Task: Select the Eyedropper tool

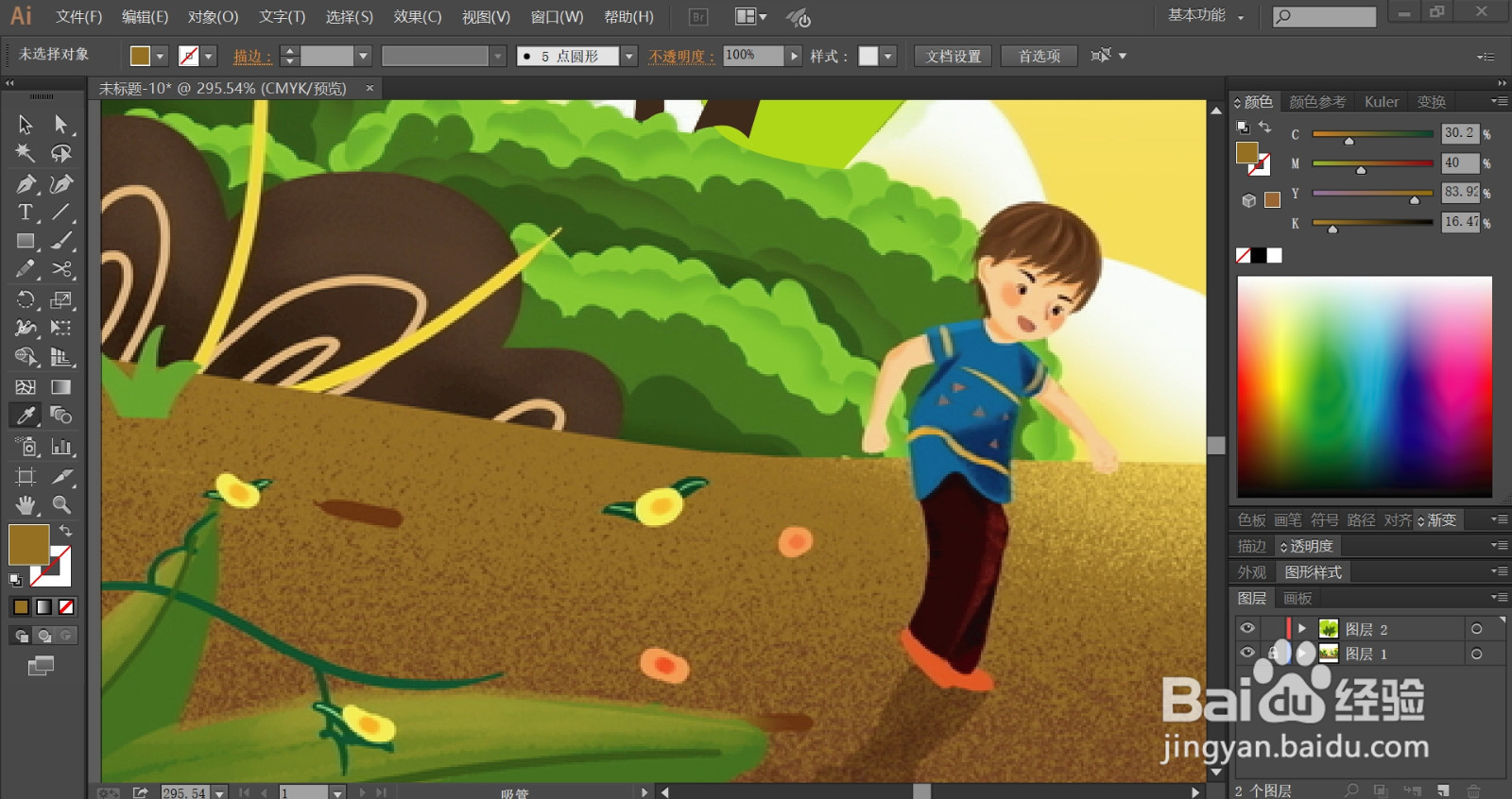Action: click(26, 416)
